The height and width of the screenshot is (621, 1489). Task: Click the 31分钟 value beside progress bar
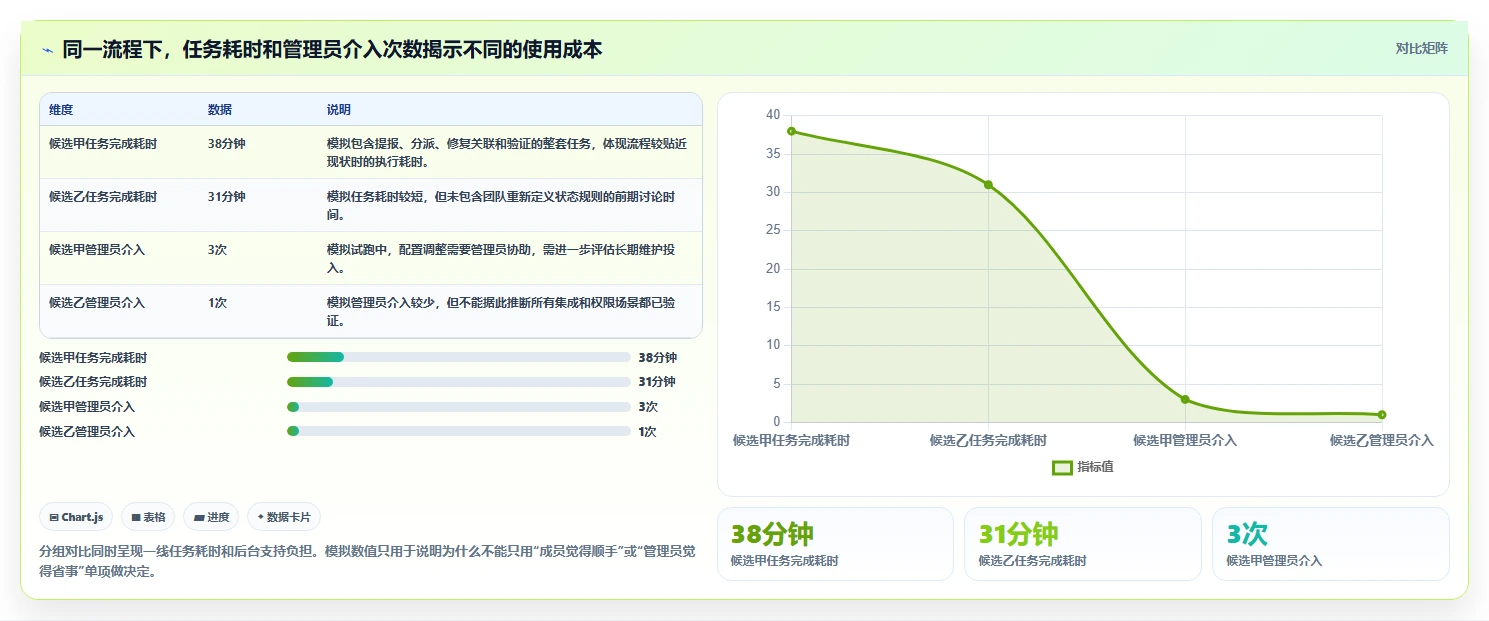[x=657, y=382]
